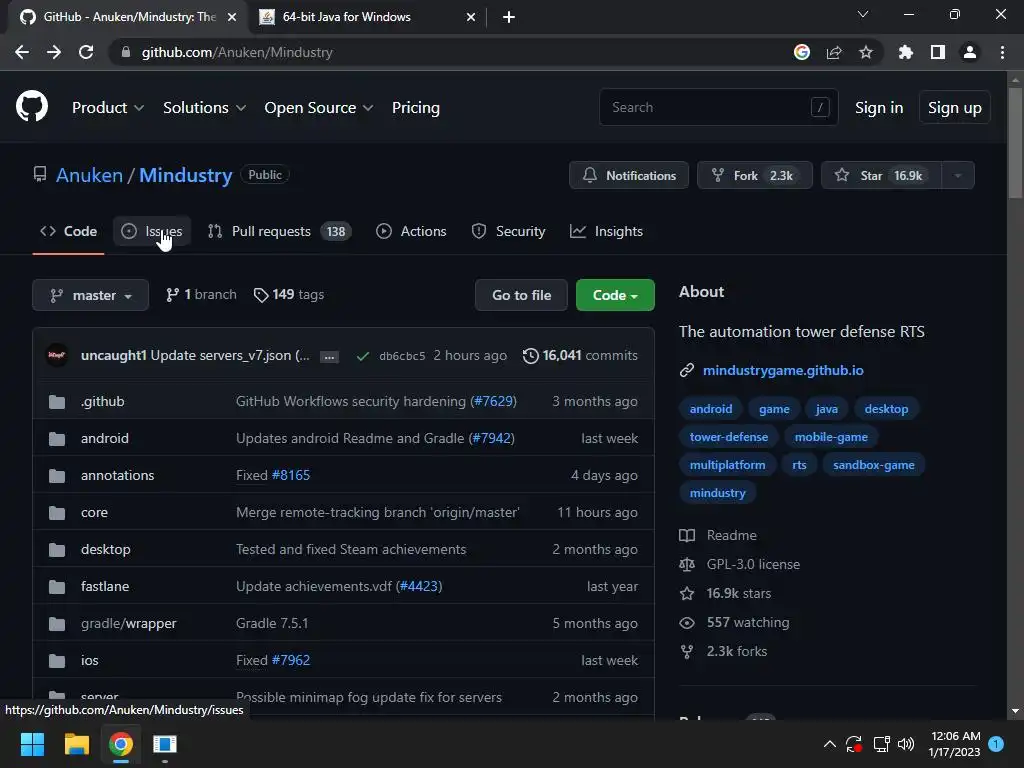Screen dimensions: 1024x768
Task: Reload the page with the refresh icon
Action: click(x=86, y=52)
